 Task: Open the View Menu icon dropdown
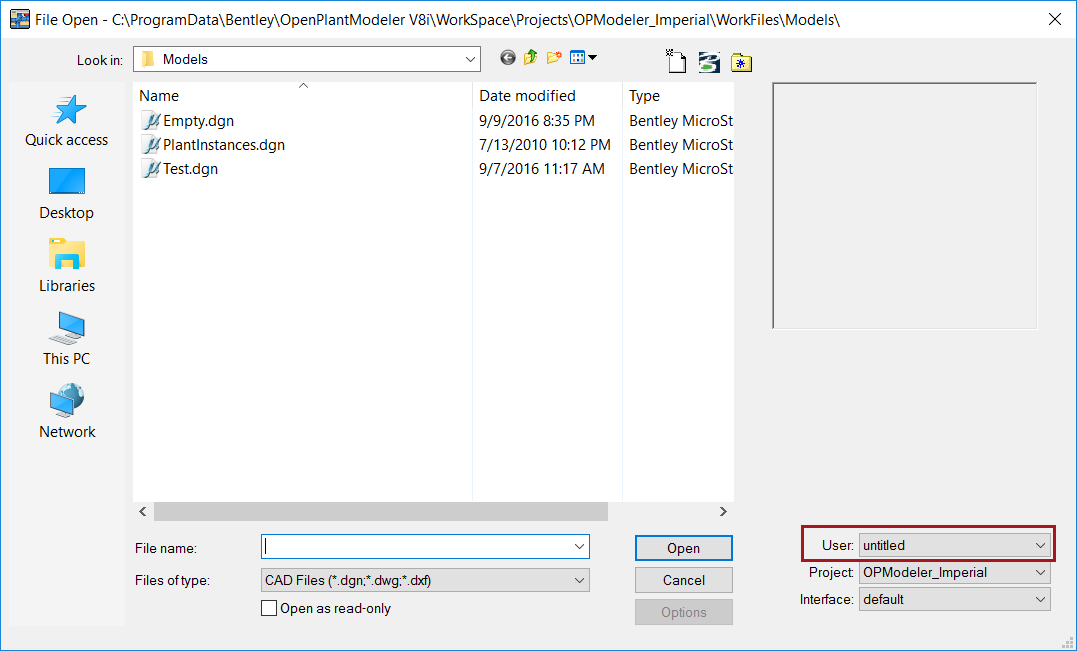pyautogui.click(x=583, y=58)
